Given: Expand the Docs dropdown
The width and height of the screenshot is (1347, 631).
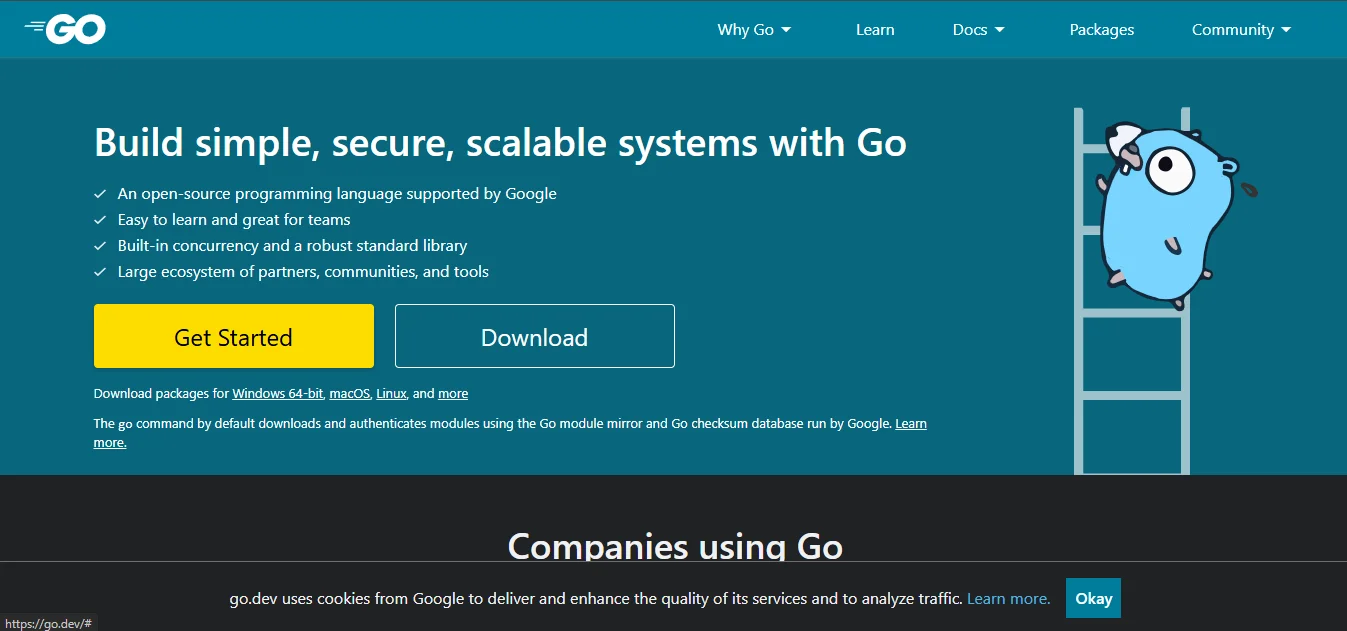Looking at the screenshot, I should 977,29.
